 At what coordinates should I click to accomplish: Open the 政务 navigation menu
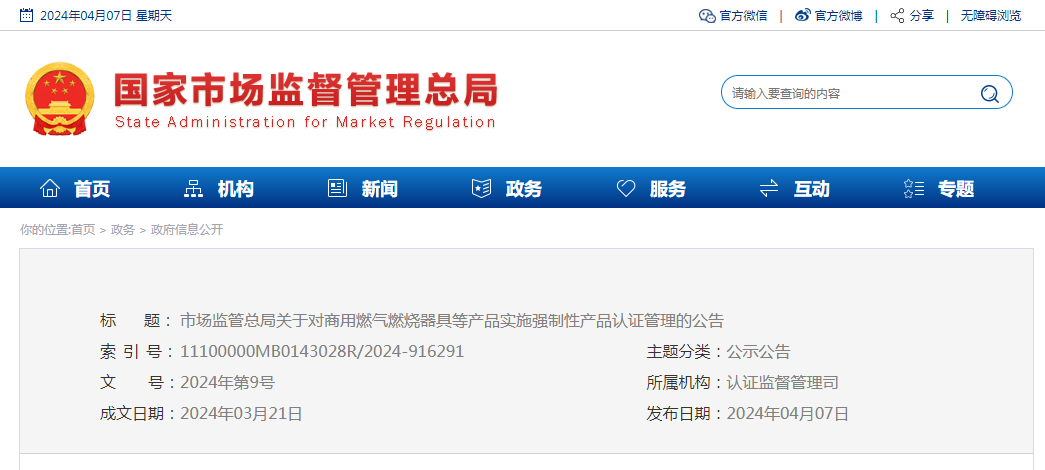pos(524,189)
